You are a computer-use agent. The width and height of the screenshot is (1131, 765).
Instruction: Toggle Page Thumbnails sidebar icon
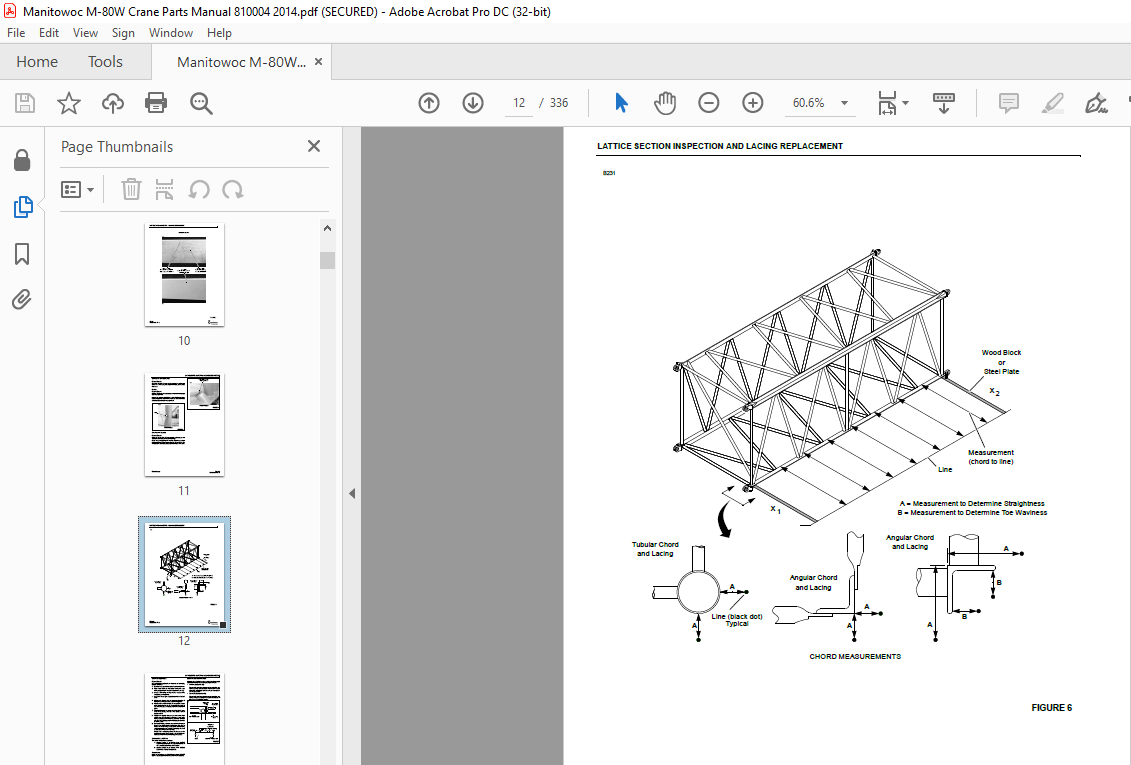pyautogui.click(x=22, y=207)
